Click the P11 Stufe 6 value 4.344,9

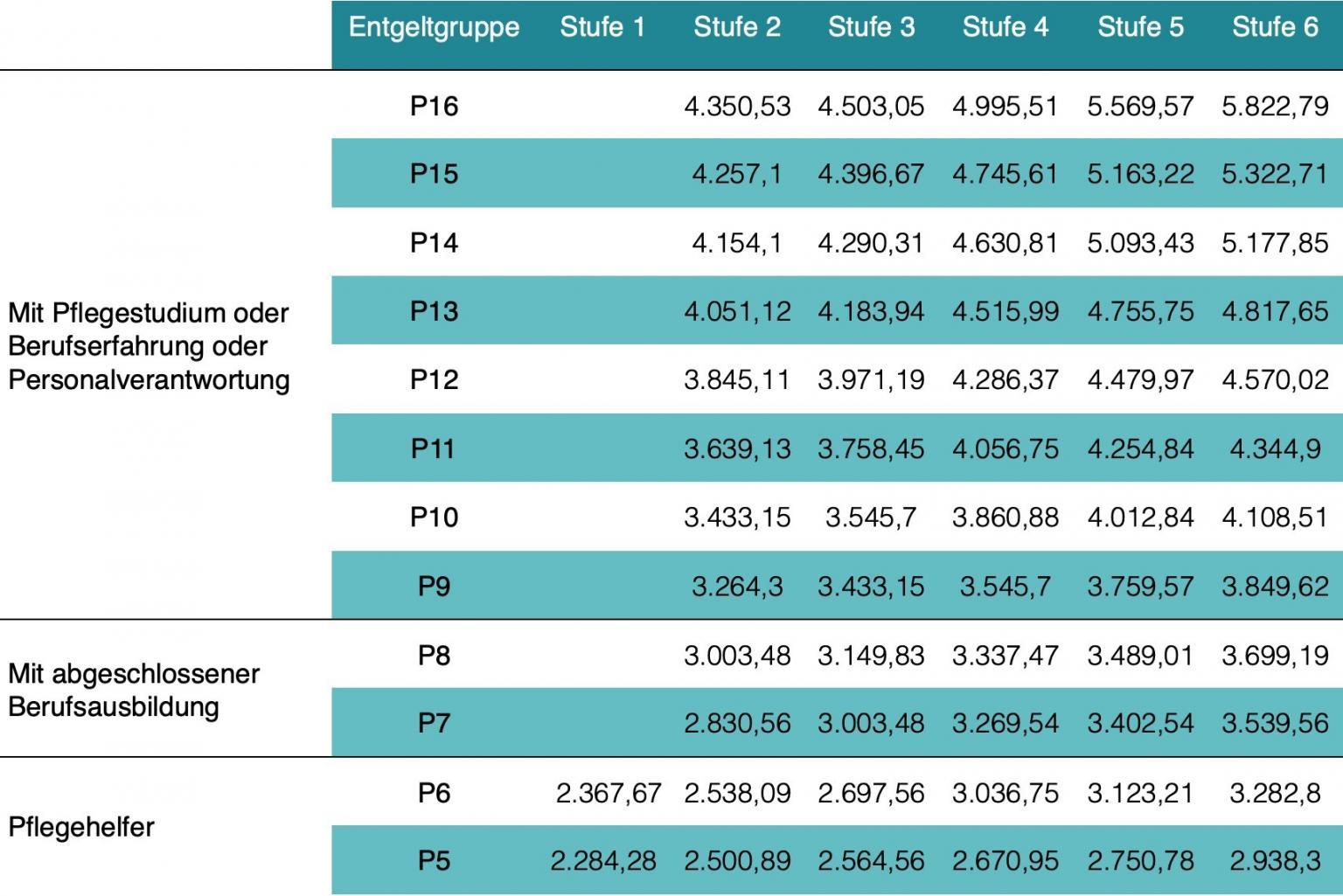[x=1275, y=449]
